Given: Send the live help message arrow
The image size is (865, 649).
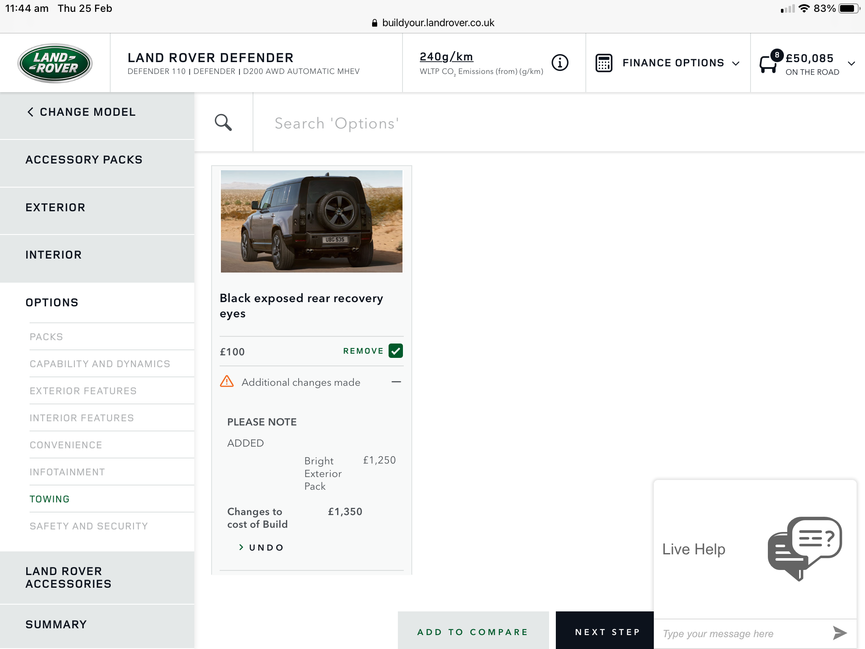Looking at the screenshot, I should point(840,633).
